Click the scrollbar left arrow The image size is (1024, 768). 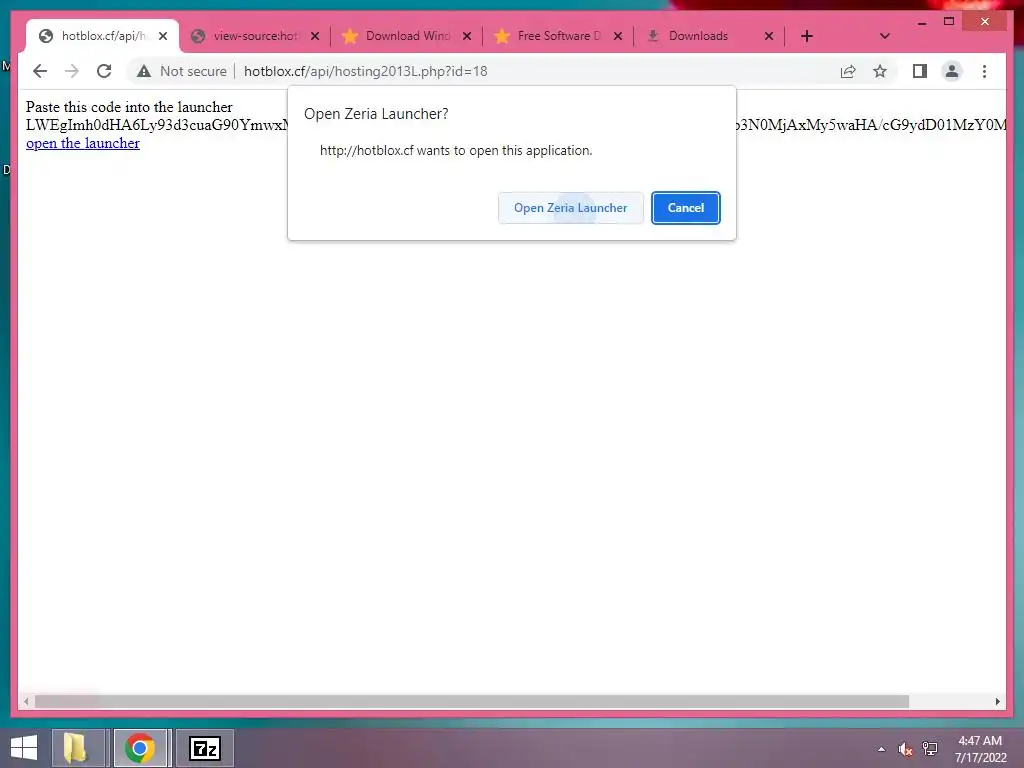tap(25, 701)
